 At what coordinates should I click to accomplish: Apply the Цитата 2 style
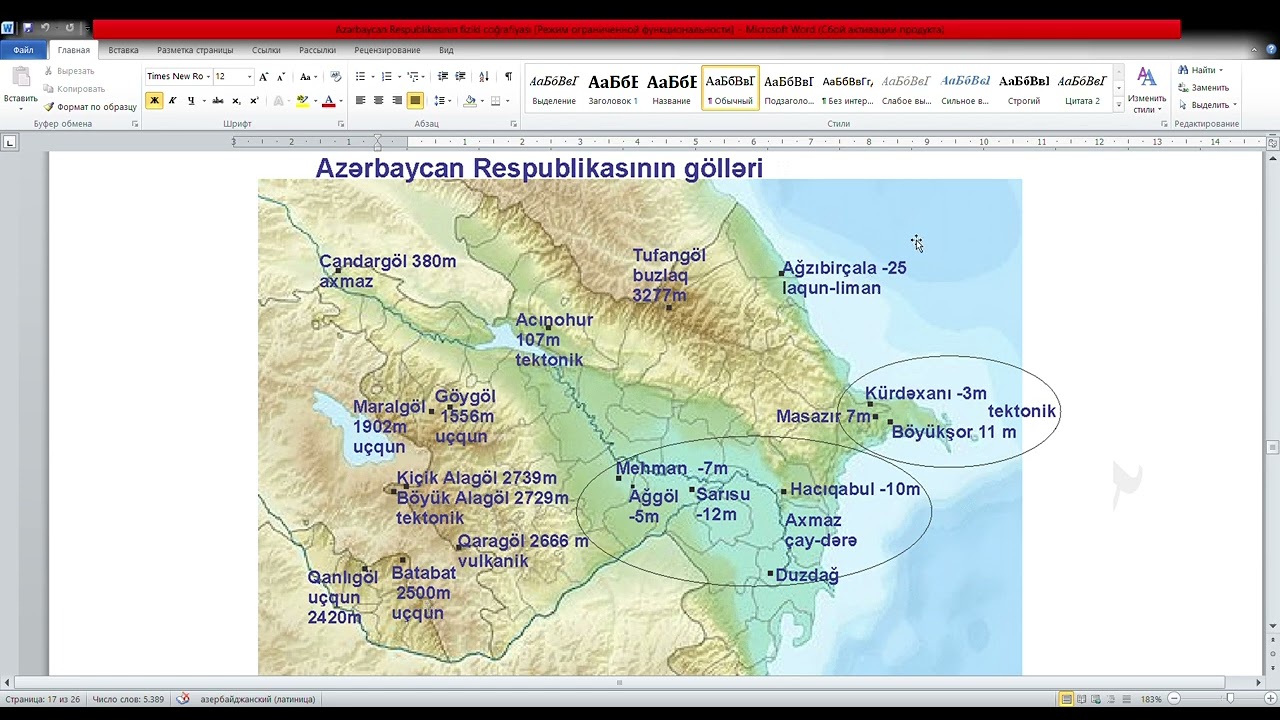1082,88
